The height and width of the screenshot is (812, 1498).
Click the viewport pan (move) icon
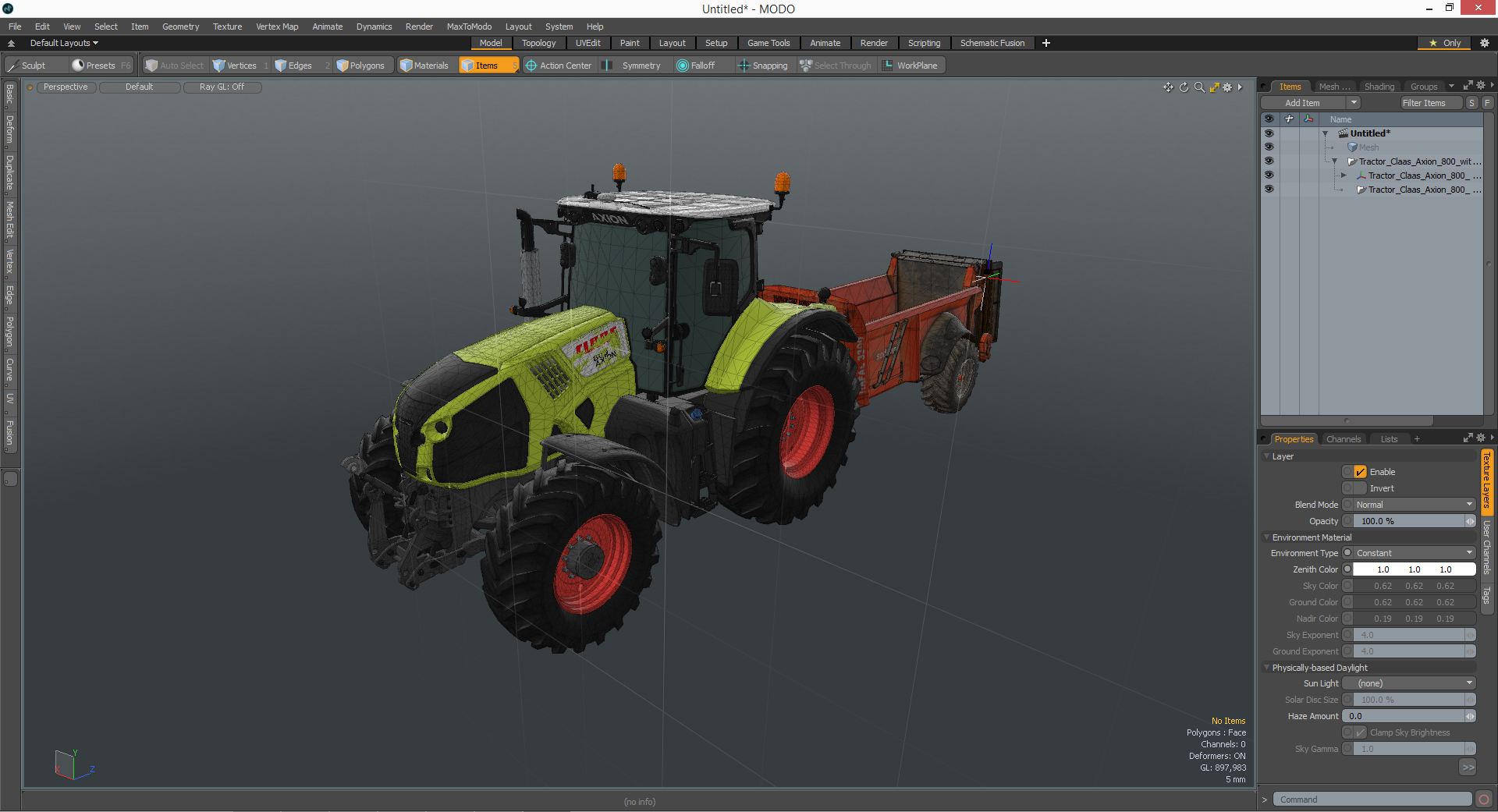1168,87
